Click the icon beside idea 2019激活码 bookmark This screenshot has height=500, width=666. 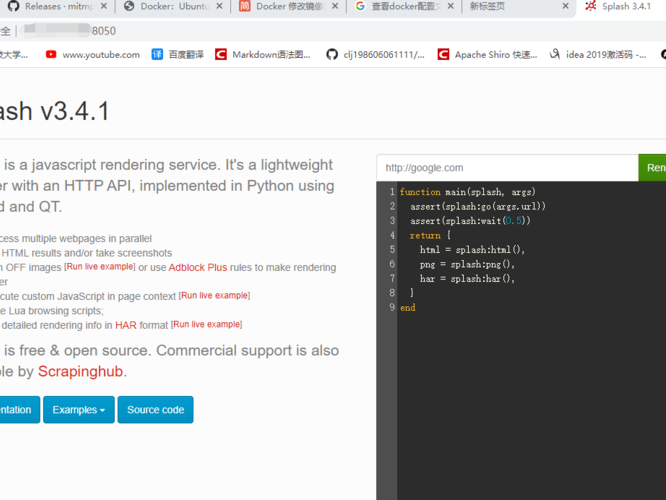[555, 54]
